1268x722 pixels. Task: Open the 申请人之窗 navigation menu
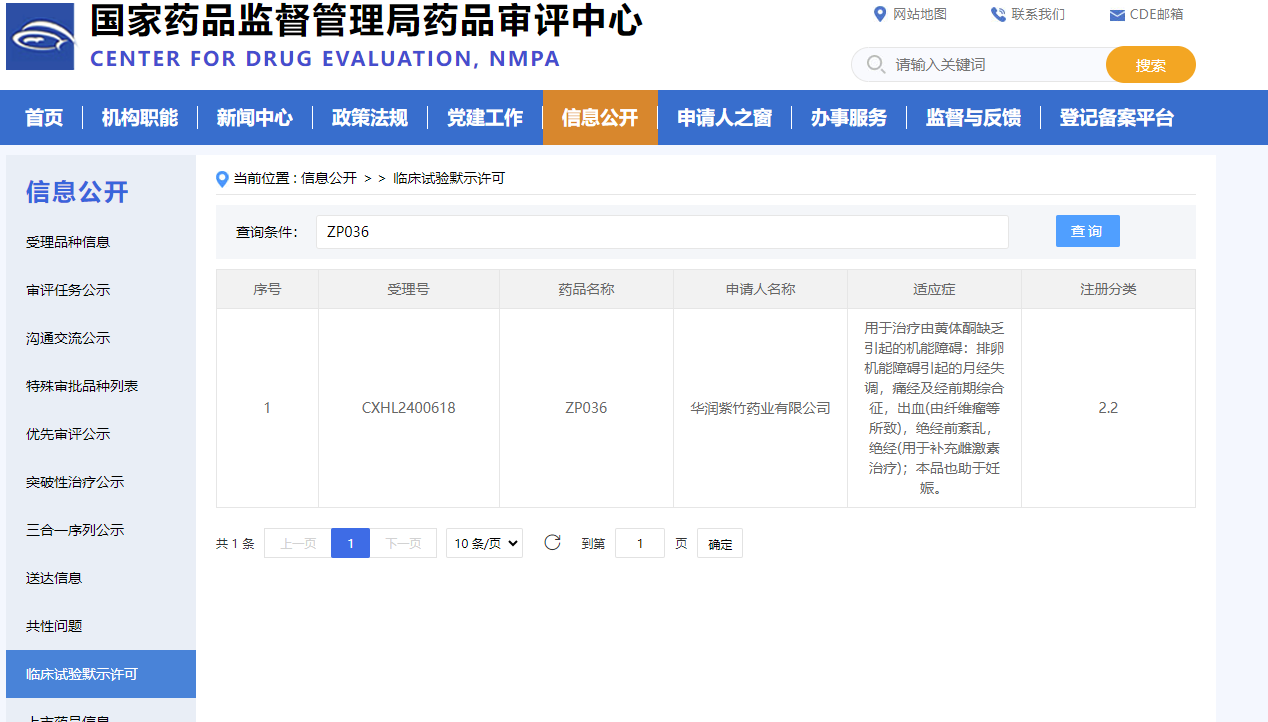pos(724,118)
